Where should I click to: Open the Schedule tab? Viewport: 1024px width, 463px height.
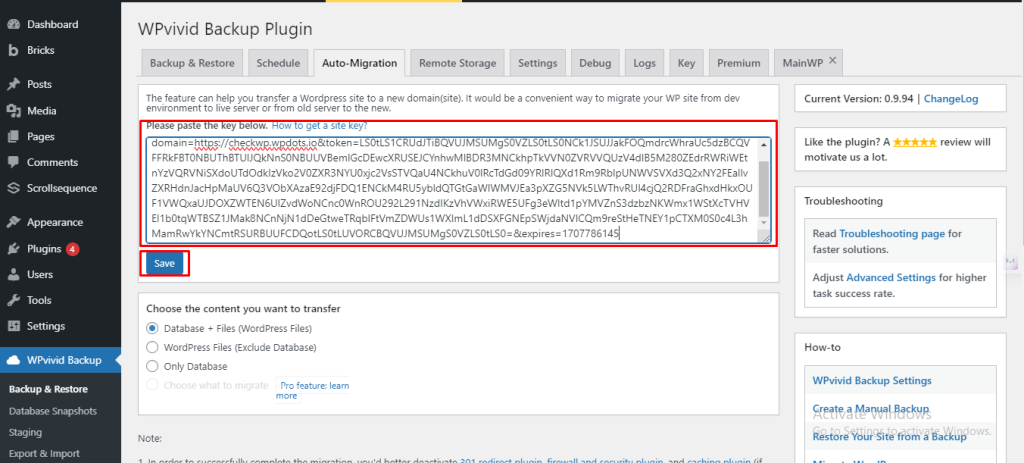click(278, 63)
